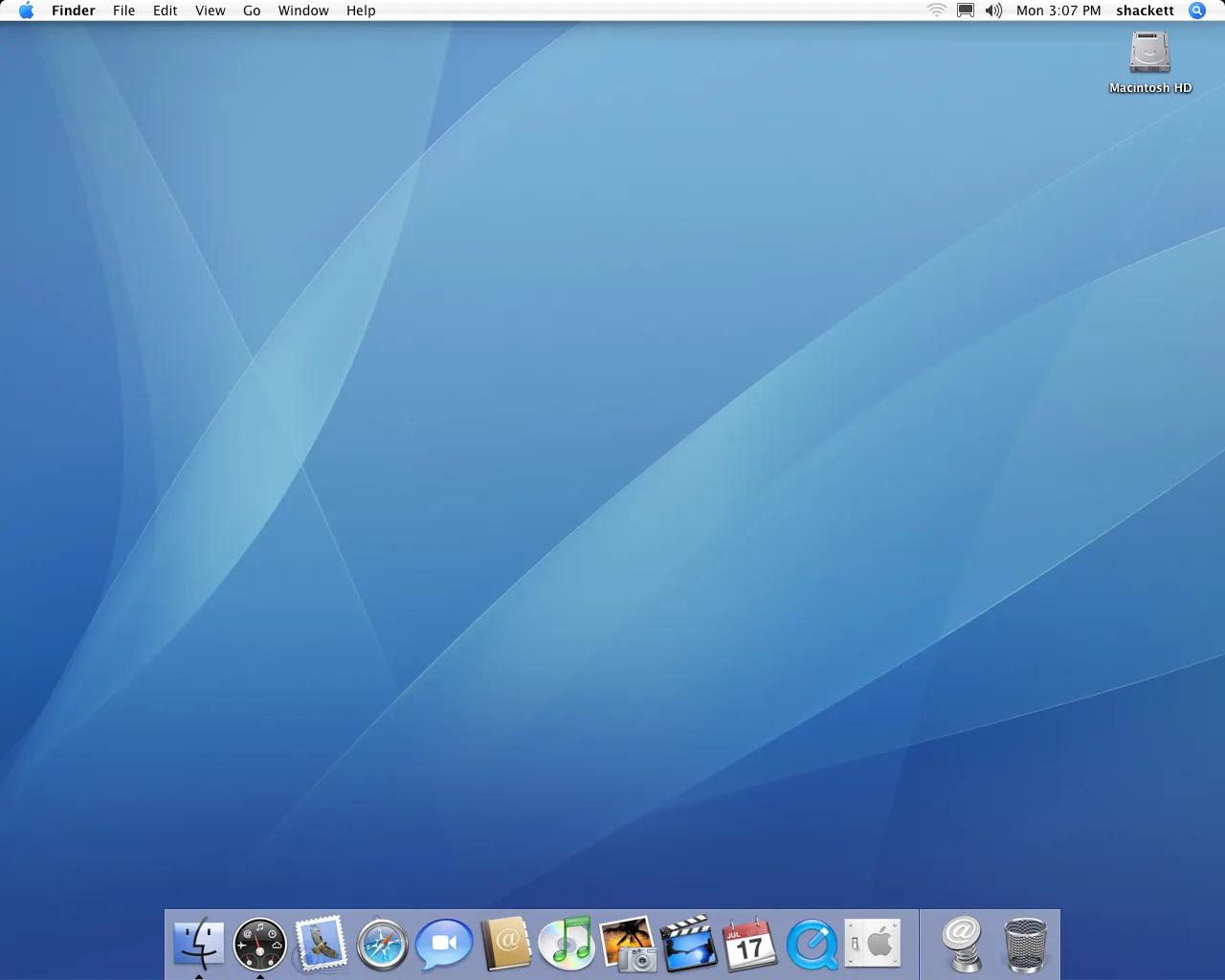Open the Trash

(x=1024, y=944)
